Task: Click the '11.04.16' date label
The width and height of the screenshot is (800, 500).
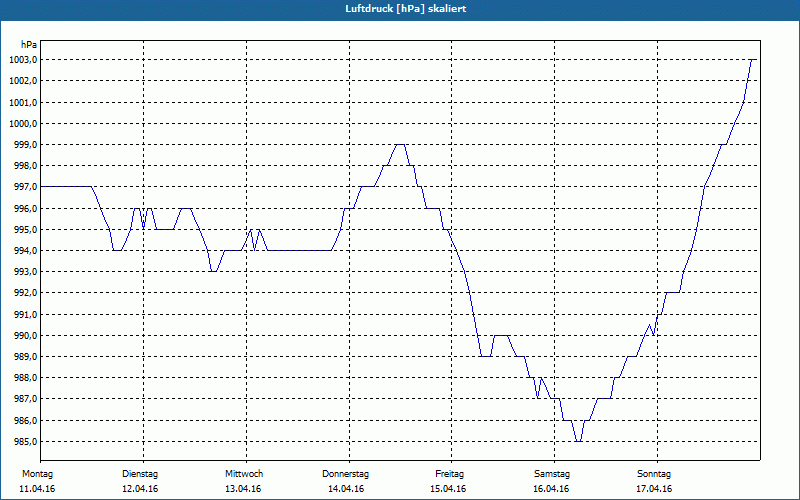Action: click(x=37, y=489)
